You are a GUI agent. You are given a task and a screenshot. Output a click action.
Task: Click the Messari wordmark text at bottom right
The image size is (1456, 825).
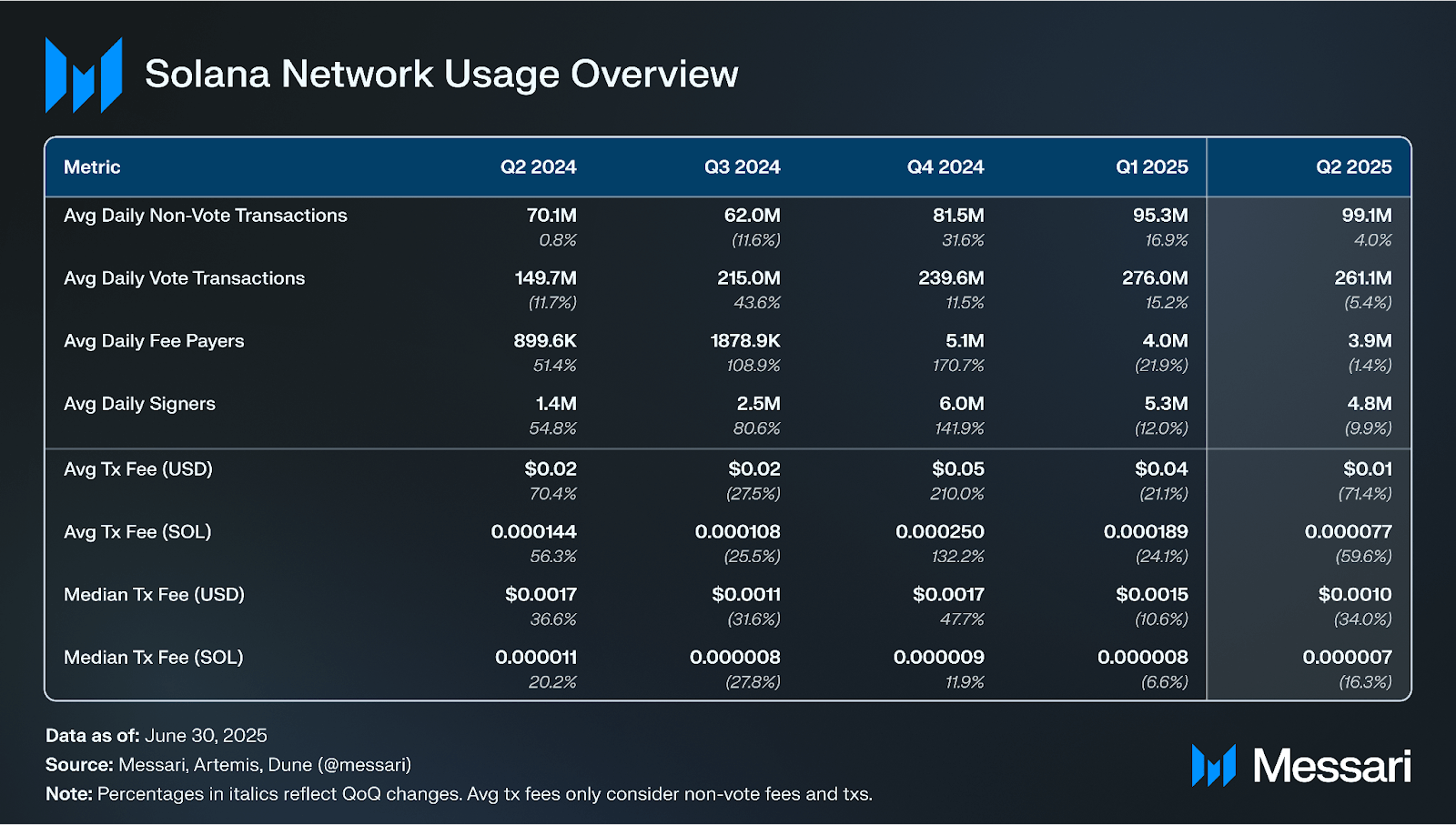pyautogui.click(x=1332, y=766)
